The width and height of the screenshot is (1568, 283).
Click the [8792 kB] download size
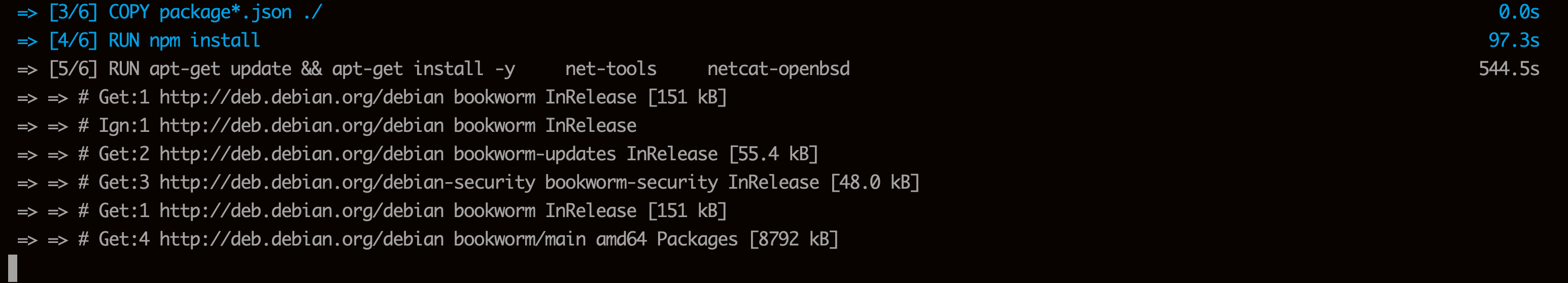[x=794, y=239]
